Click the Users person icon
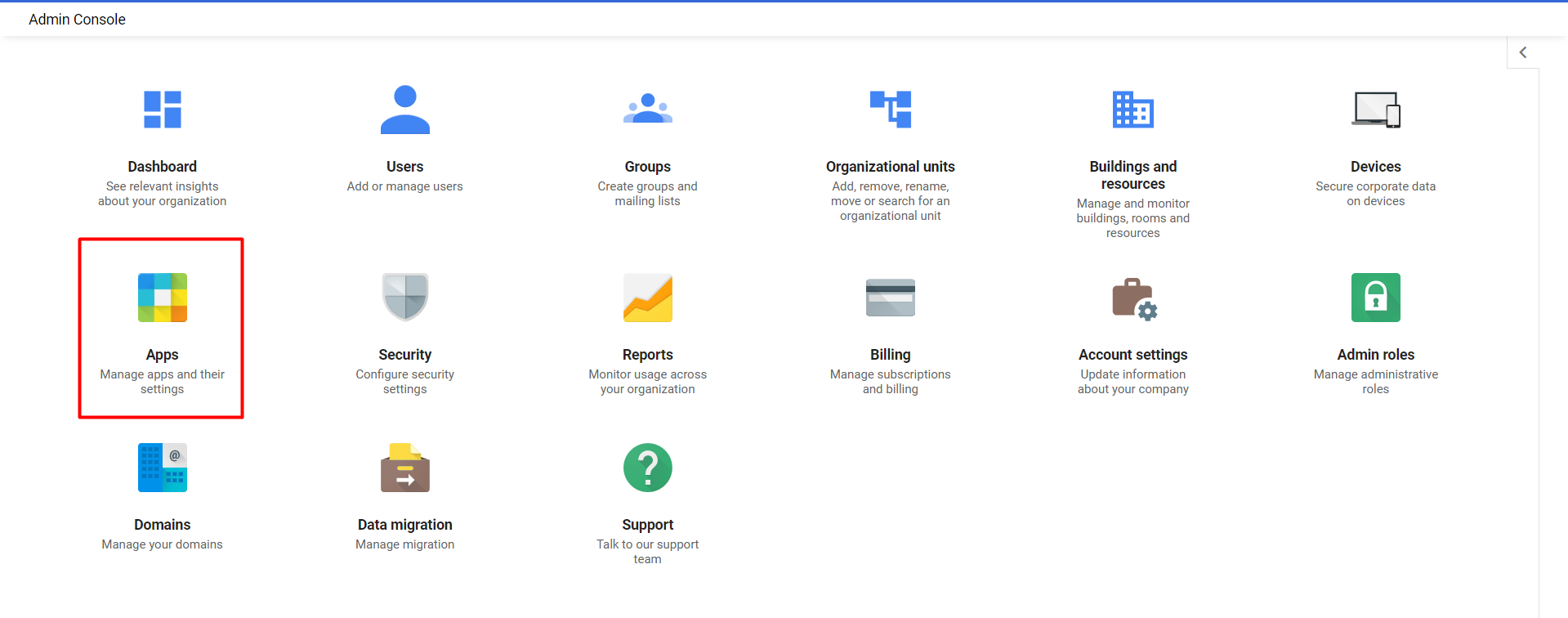This screenshot has width=1568, height=618. click(405, 110)
